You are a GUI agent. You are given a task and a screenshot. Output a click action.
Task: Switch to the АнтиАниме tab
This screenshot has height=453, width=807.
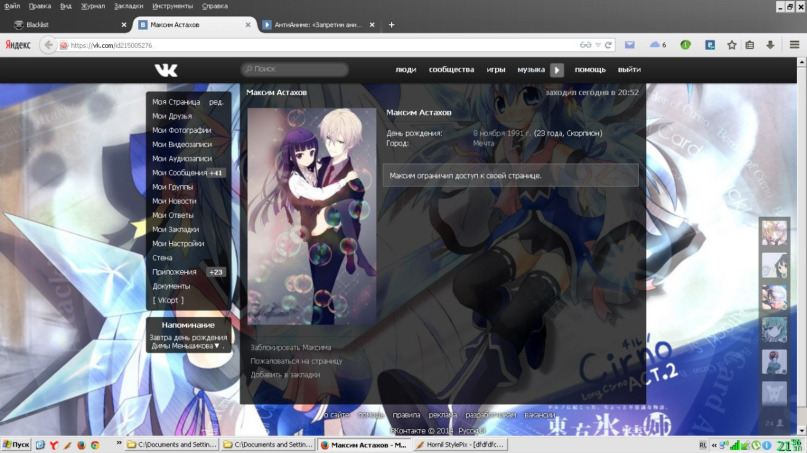pos(318,25)
